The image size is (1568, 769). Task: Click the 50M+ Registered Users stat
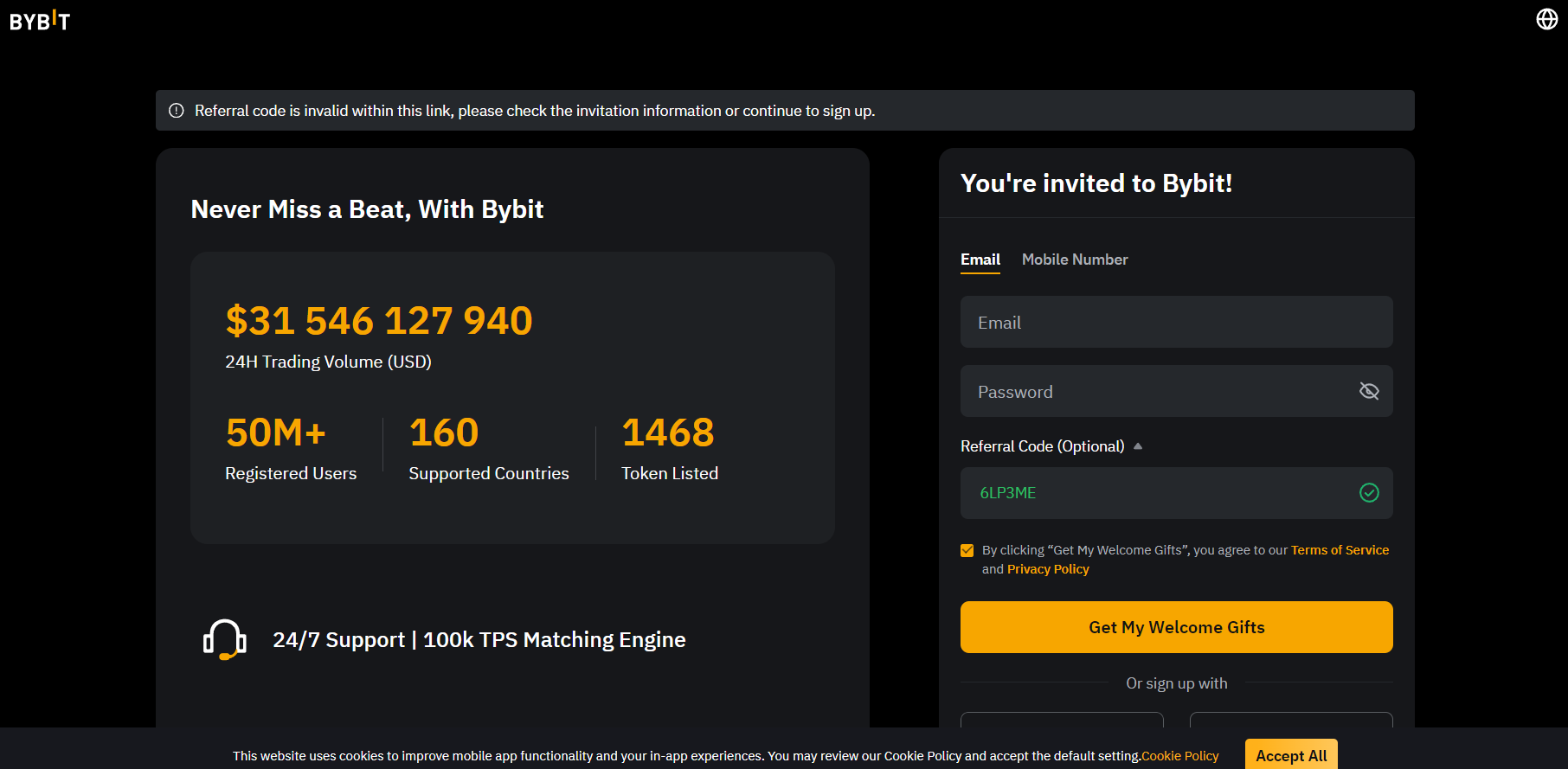(291, 448)
